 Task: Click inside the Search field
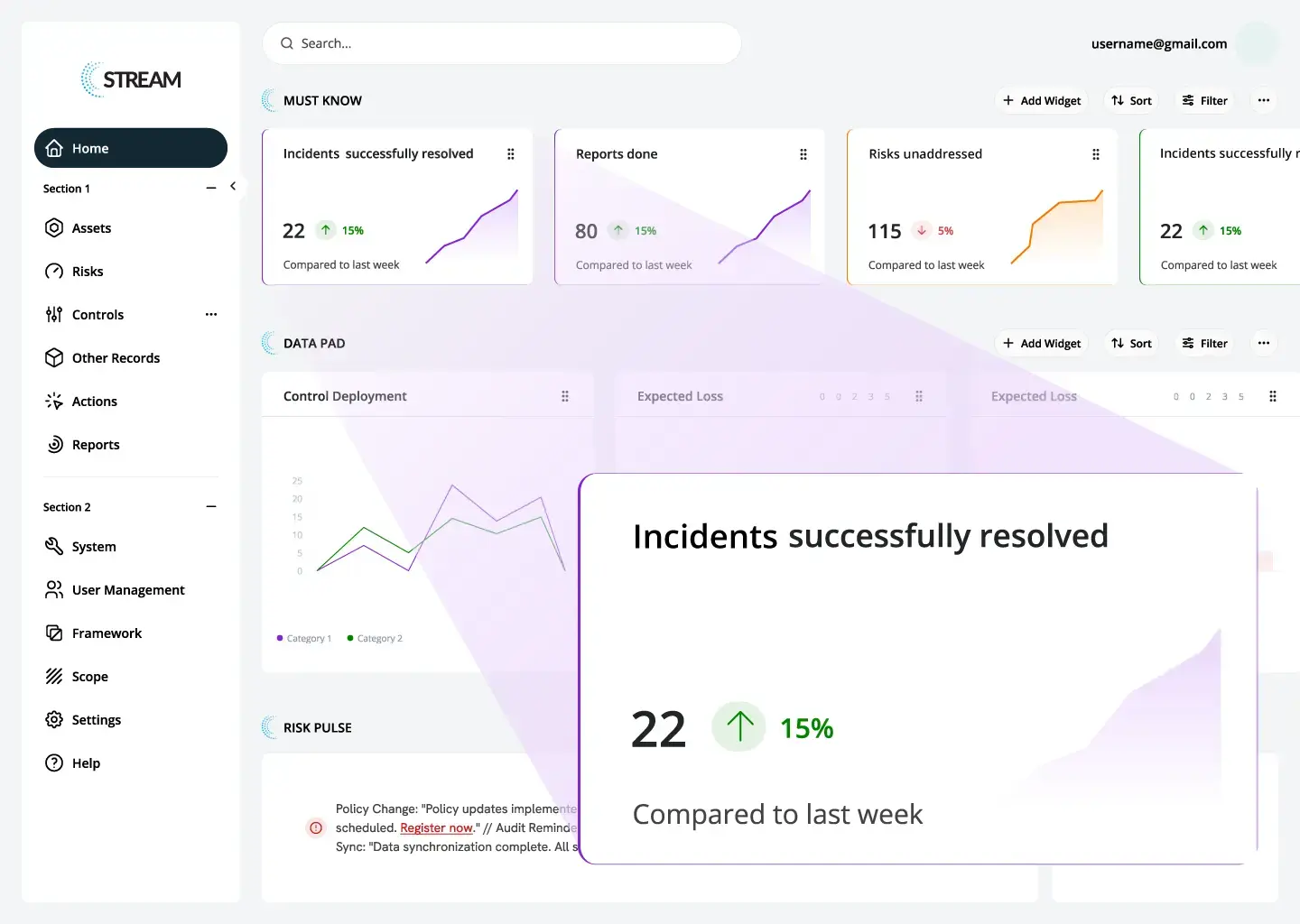click(x=502, y=43)
